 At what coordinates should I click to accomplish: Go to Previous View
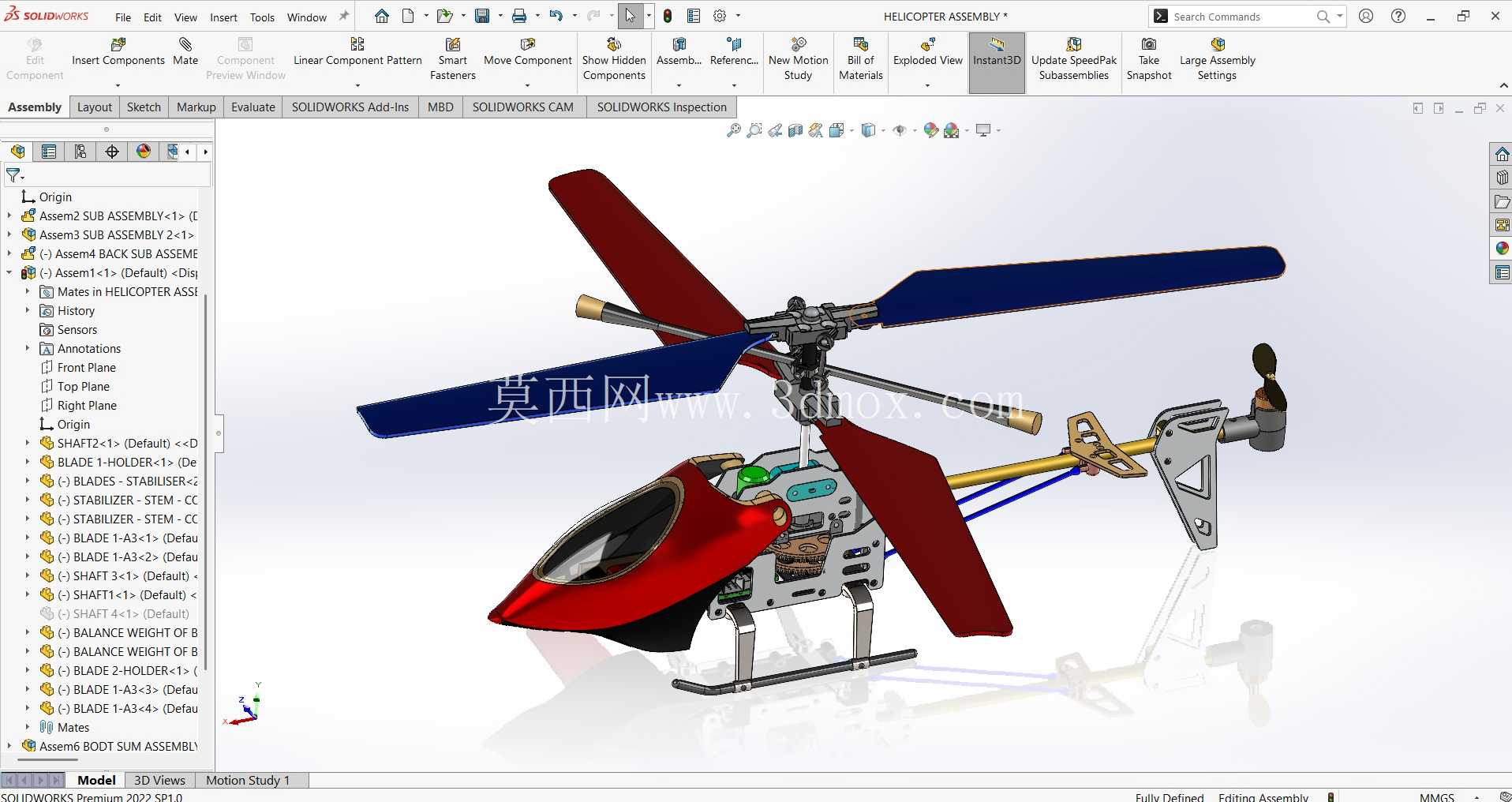pyautogui.click(x=775, y=130)
